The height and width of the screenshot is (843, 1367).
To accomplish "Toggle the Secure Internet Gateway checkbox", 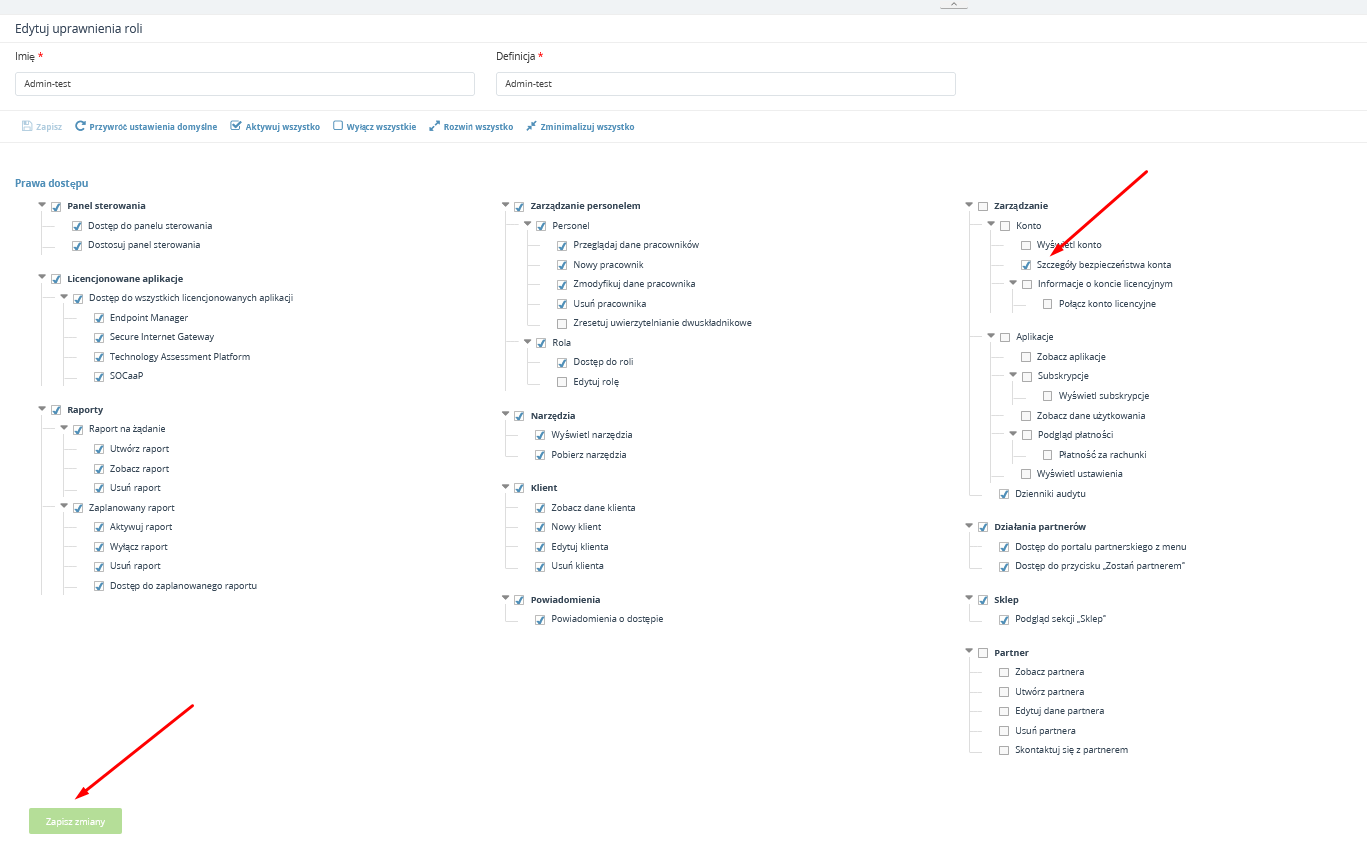I will click(99, 338).
